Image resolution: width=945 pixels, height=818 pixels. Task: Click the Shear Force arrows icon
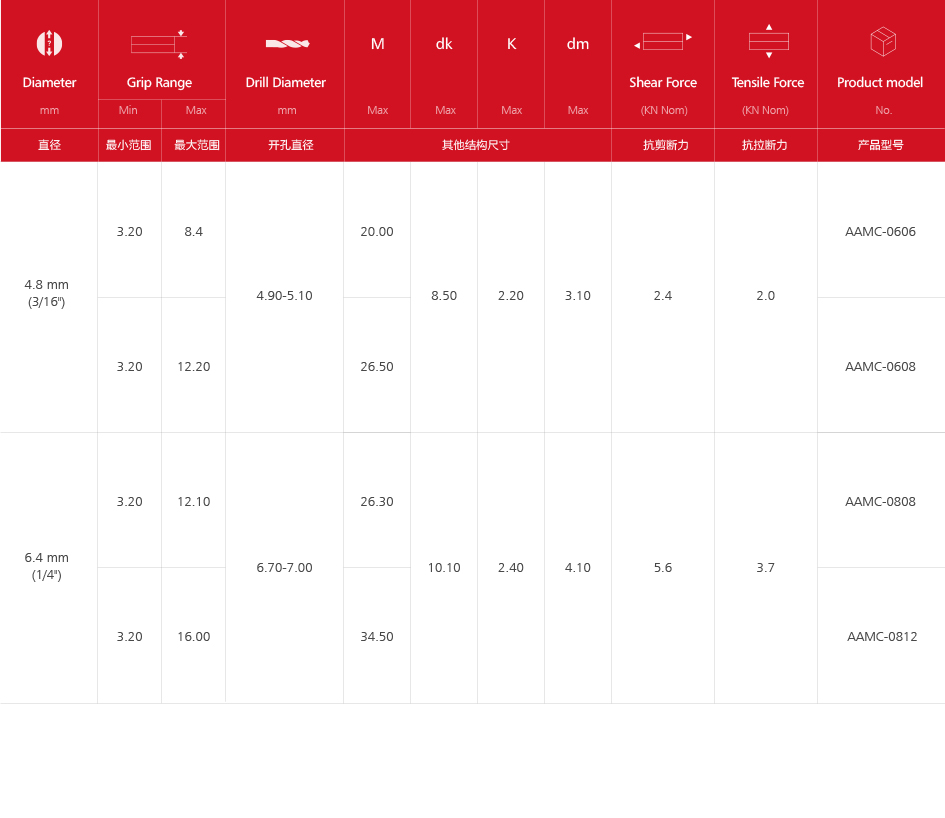(663, 42)
